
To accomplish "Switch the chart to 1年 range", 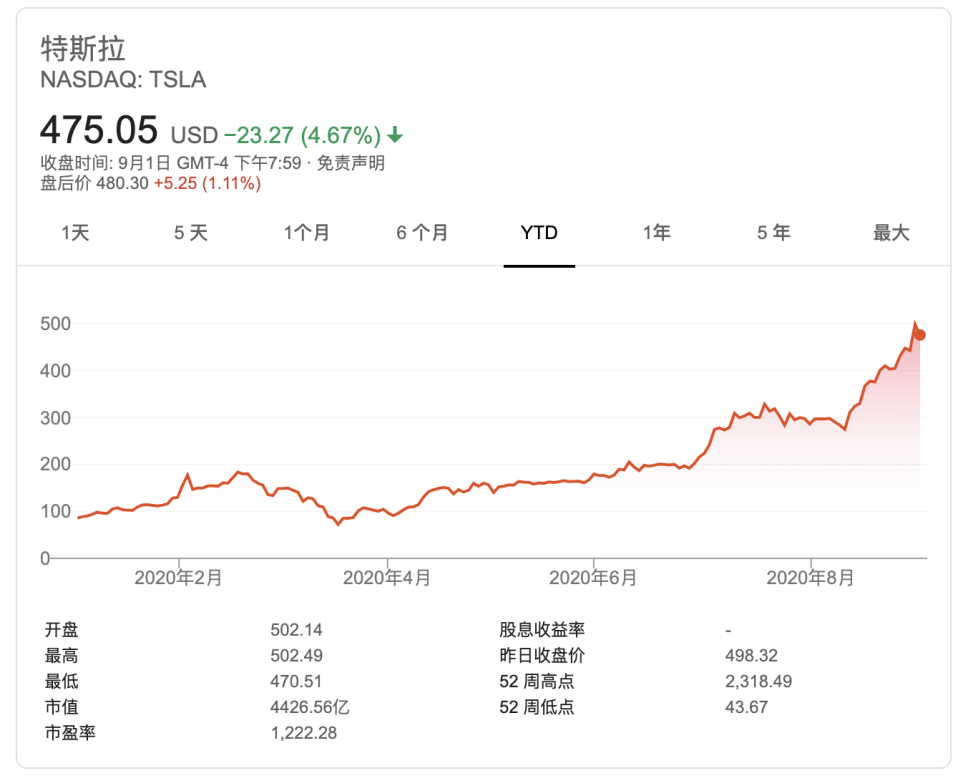I will coord(656,233).
